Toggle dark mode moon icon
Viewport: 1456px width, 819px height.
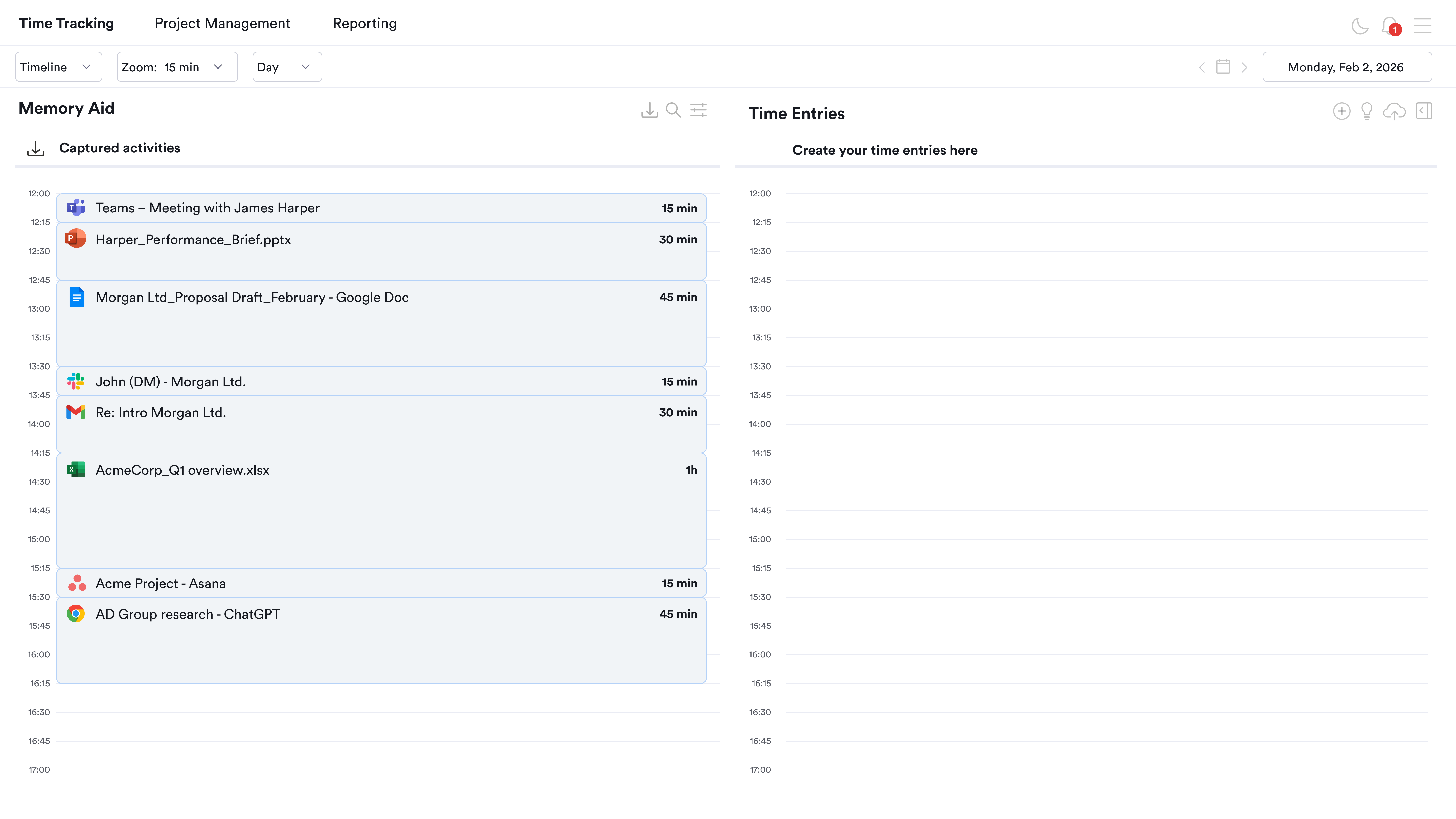[x=1359, y=26]
